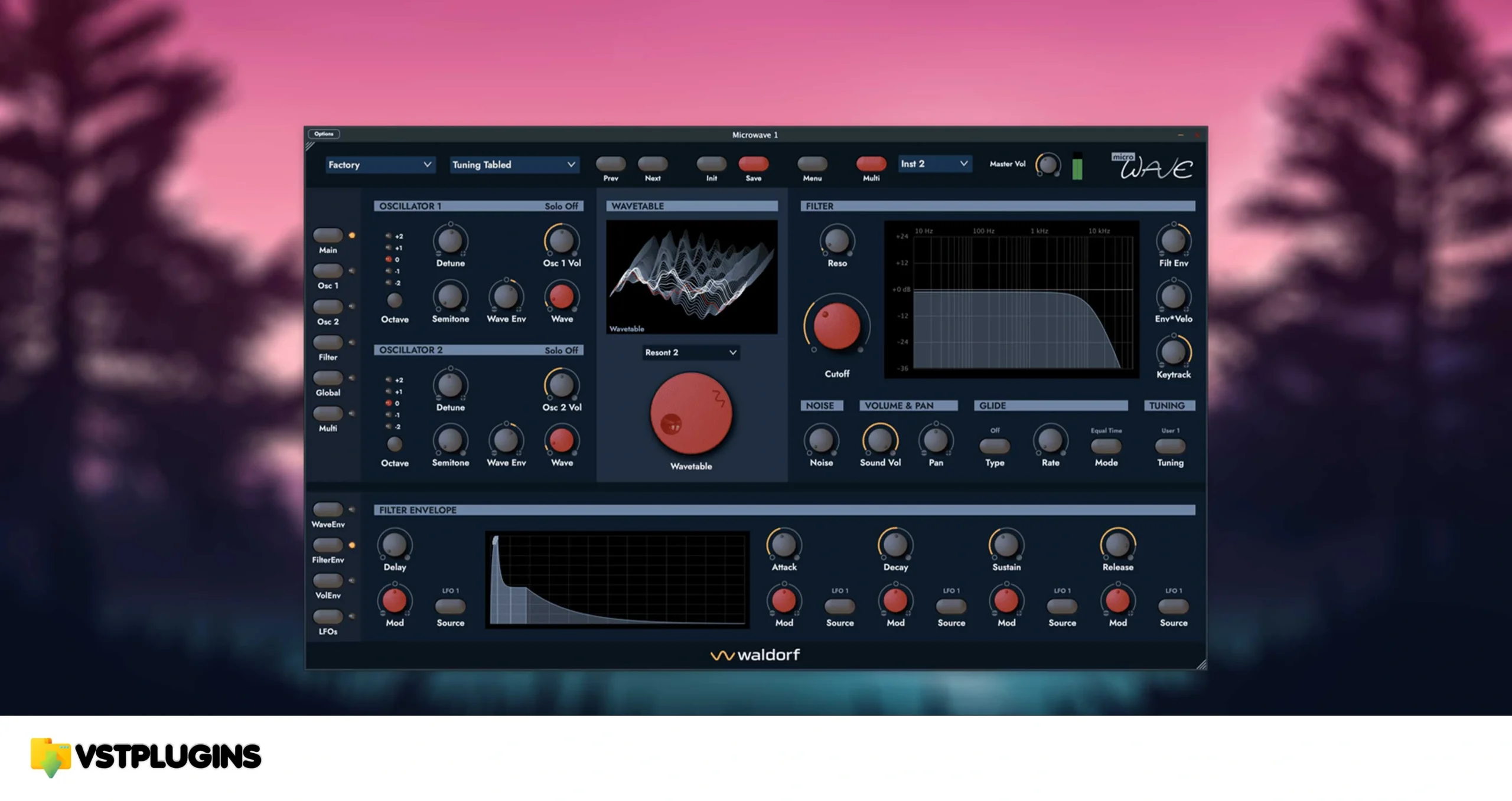Click the Oscillator 2 Detune knob

pos(450,385)
